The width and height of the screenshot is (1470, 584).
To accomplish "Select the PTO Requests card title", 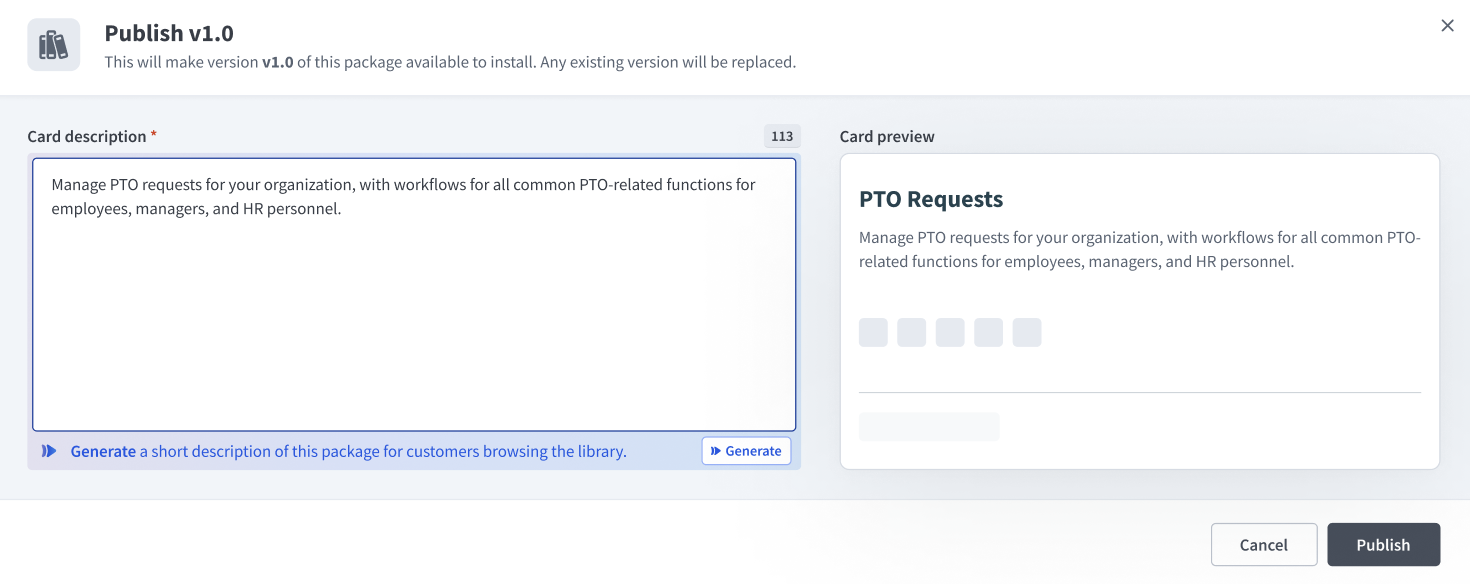I will 931,199.
